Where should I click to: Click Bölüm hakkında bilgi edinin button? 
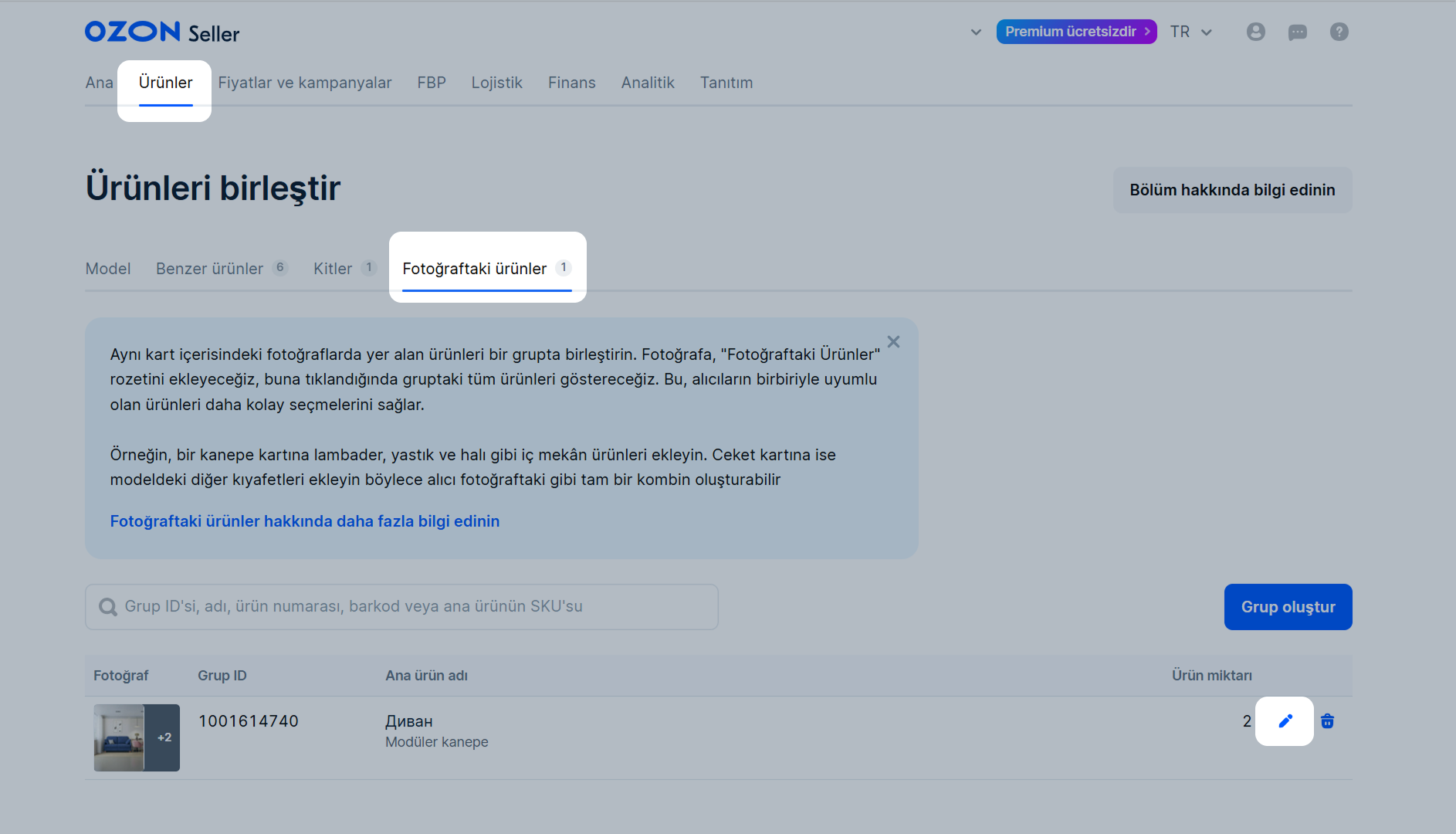coord(1232,190)
